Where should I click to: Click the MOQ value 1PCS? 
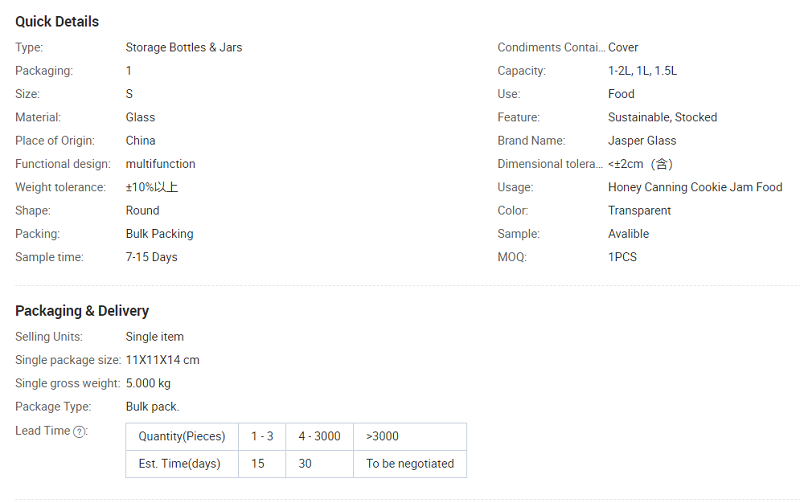[x=622, y=257]
